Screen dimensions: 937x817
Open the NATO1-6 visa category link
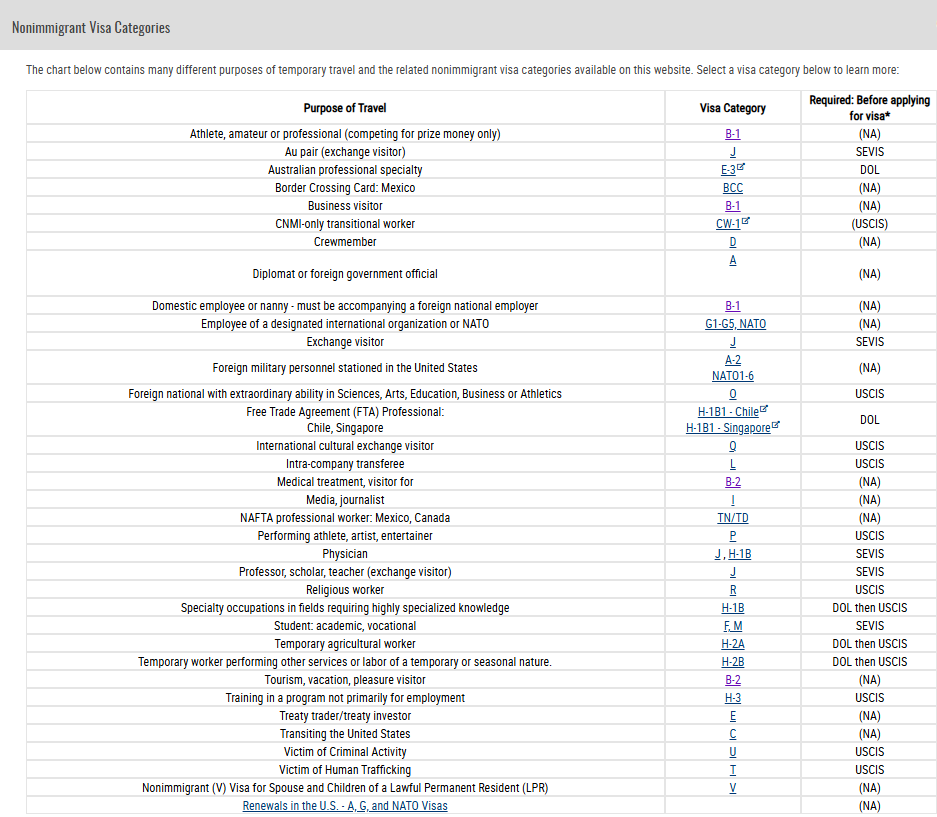(733, 376)
